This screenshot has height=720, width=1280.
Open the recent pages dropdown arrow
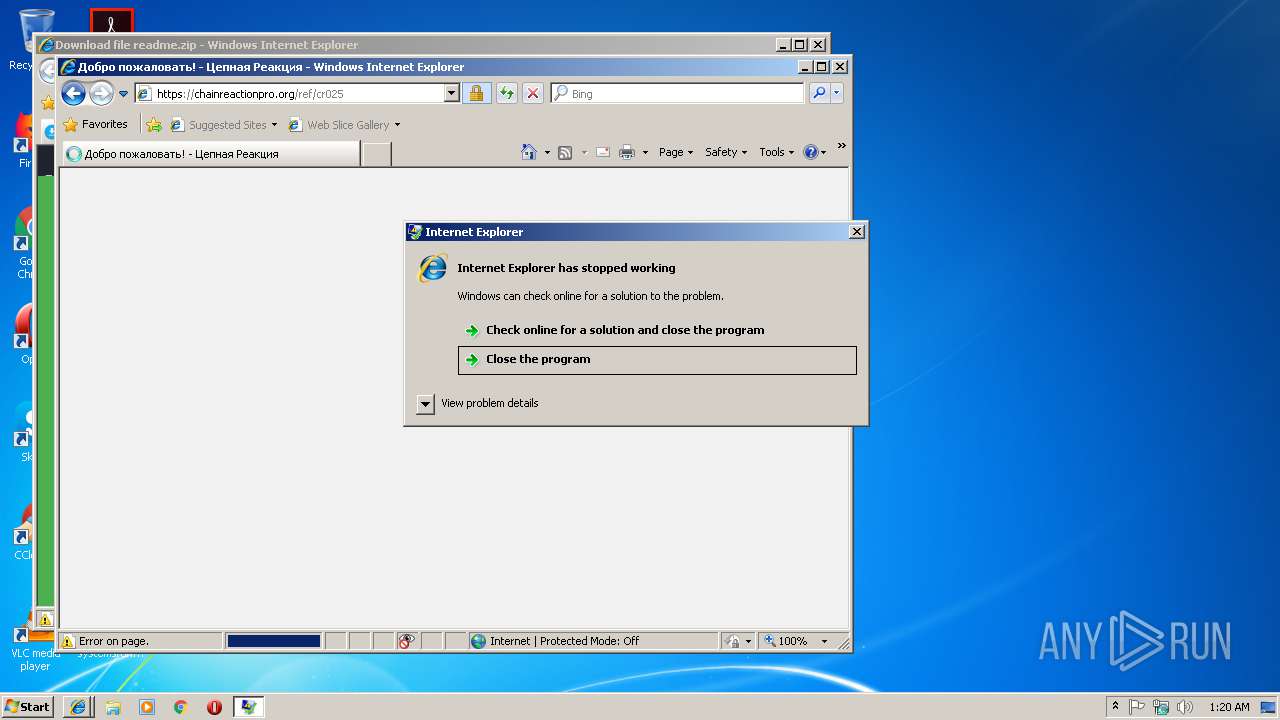(x=124, y=94)
